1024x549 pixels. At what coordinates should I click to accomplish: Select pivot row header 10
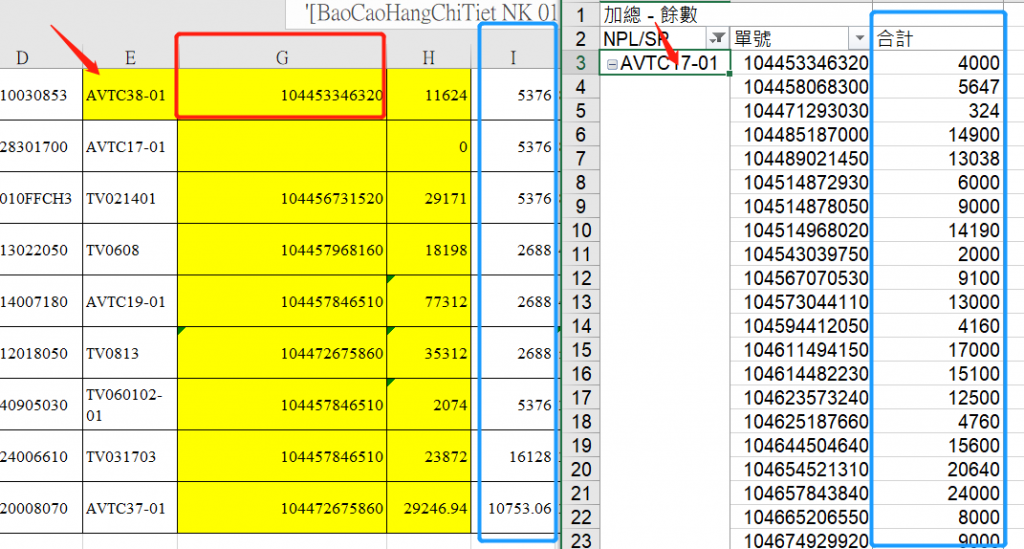[581, 230]
